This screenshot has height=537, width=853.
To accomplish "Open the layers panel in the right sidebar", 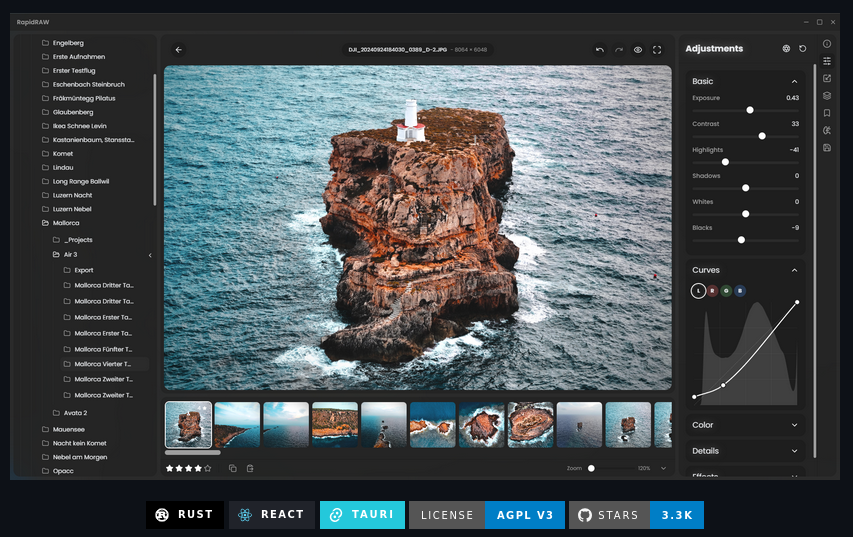I will coord(827,96).
